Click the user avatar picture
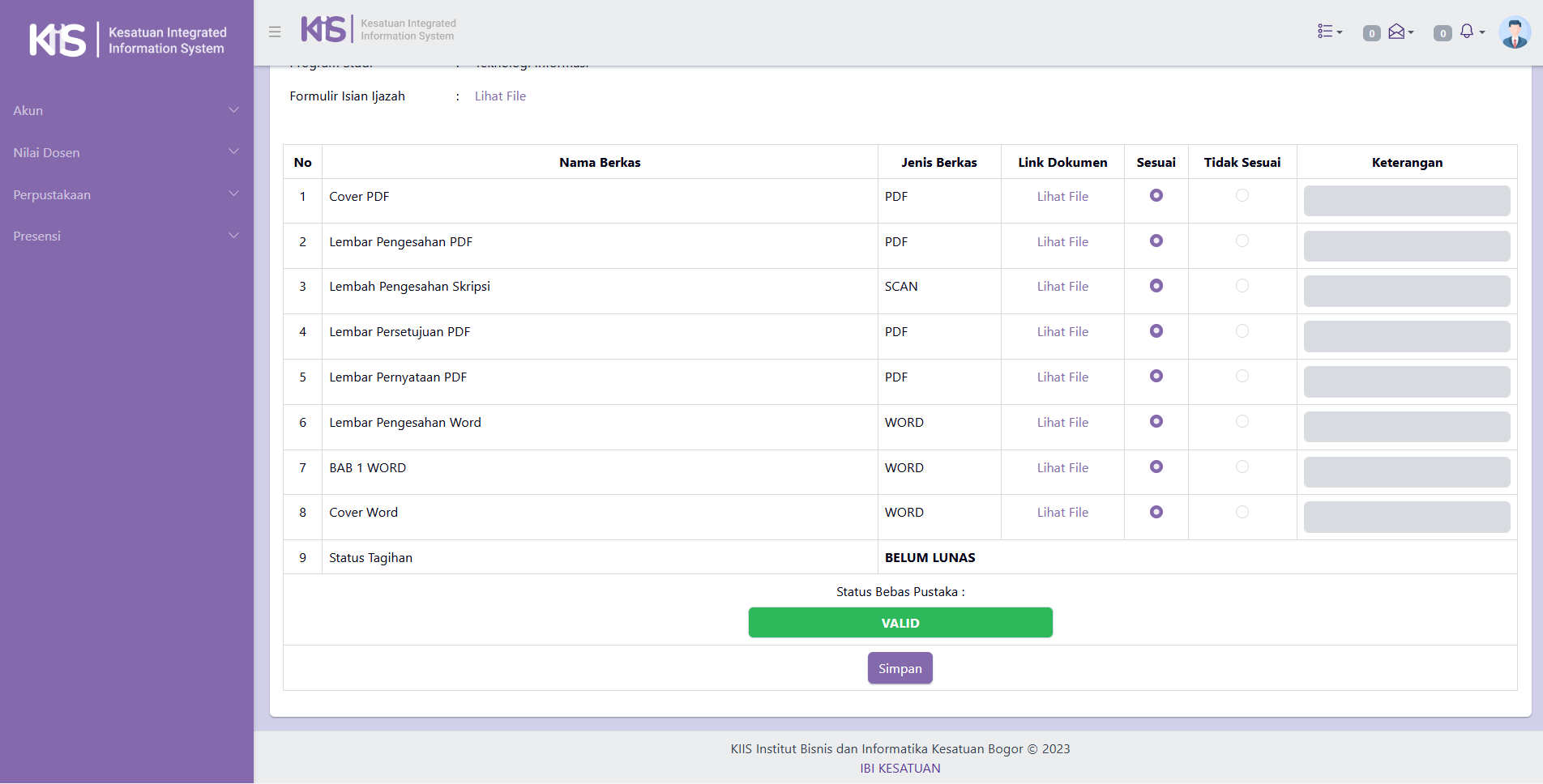The image size is (1543, 784). tap(1514, 32)
